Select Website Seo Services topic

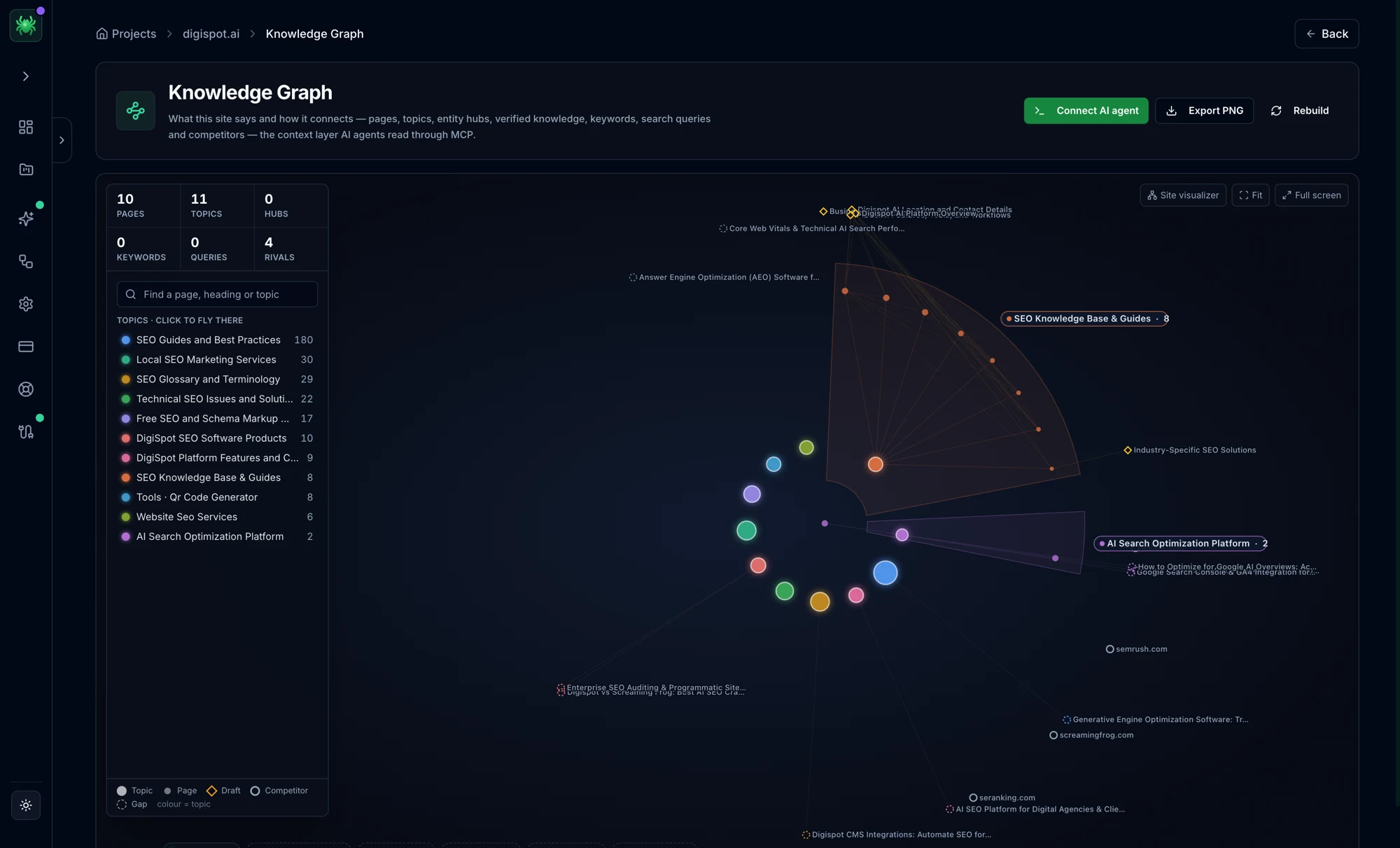pos(217,516)
